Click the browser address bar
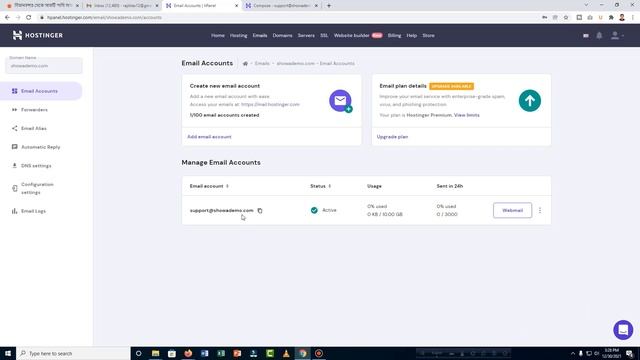Viewport: 640px width, 360px height. (x=286, y=18)
